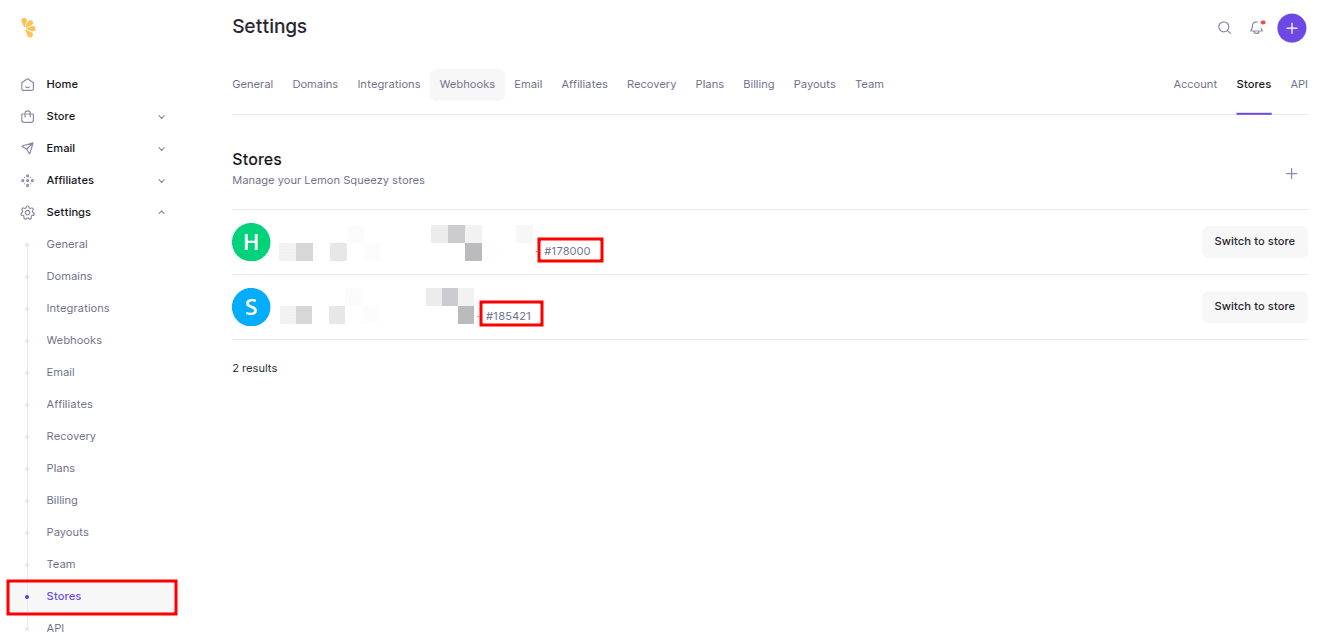Viewport: 1341px width, 641px height.
Task: Select Email in settings submenu
Action: coord(61,373)
